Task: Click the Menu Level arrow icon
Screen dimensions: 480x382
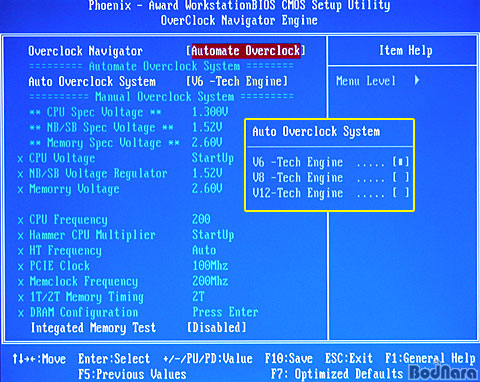Action: coord(417,80)
